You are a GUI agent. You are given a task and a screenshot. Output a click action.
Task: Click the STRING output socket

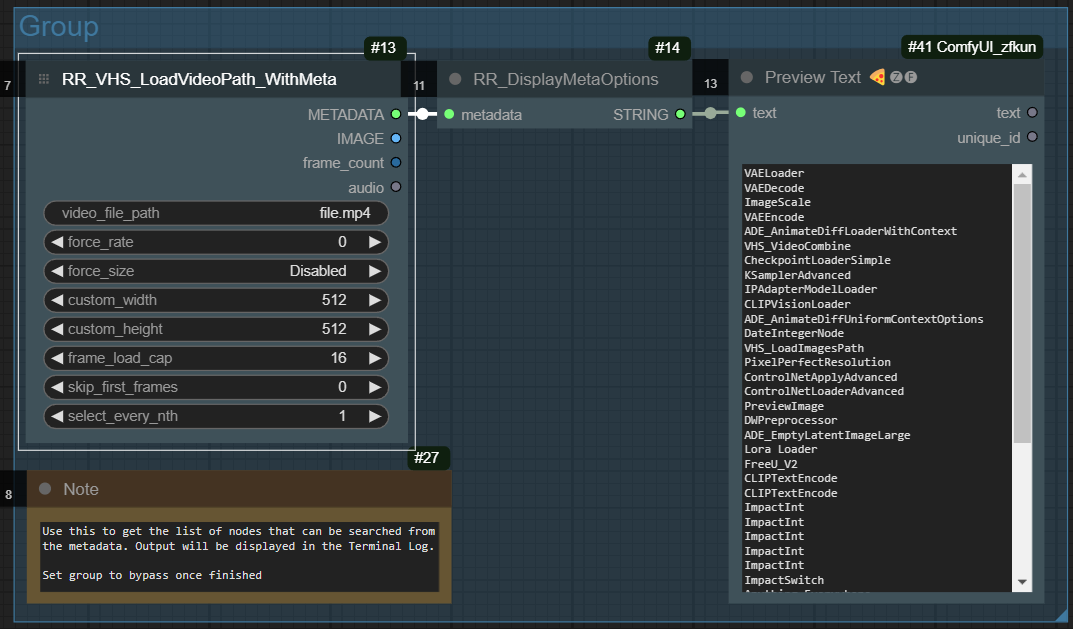click(680, 114)
